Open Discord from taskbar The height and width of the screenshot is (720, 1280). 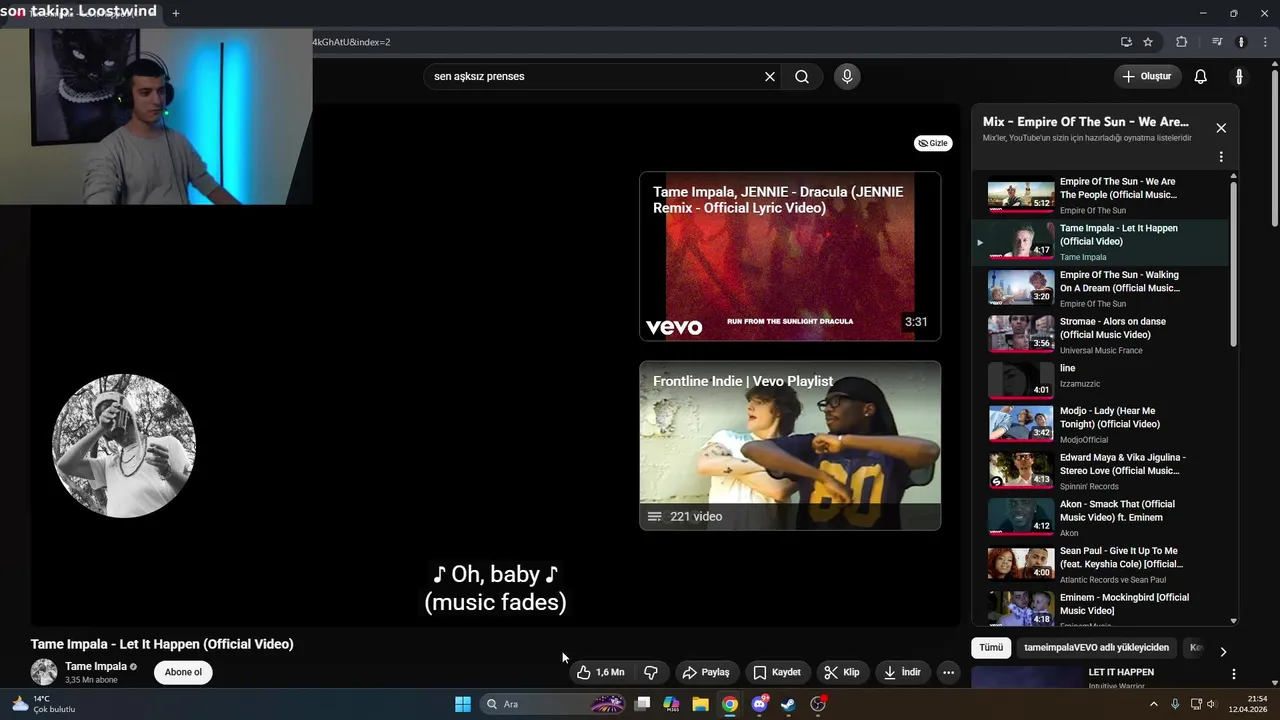(760, 704)
